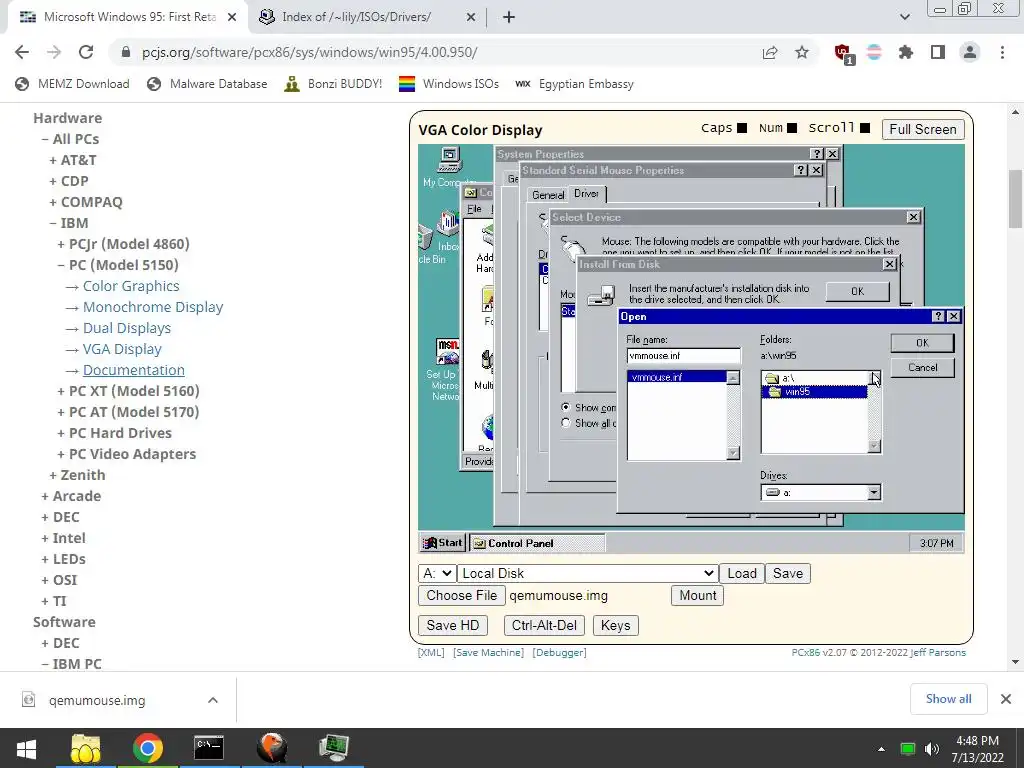Click OK in Install From Disk dialog

coord(857,291)
